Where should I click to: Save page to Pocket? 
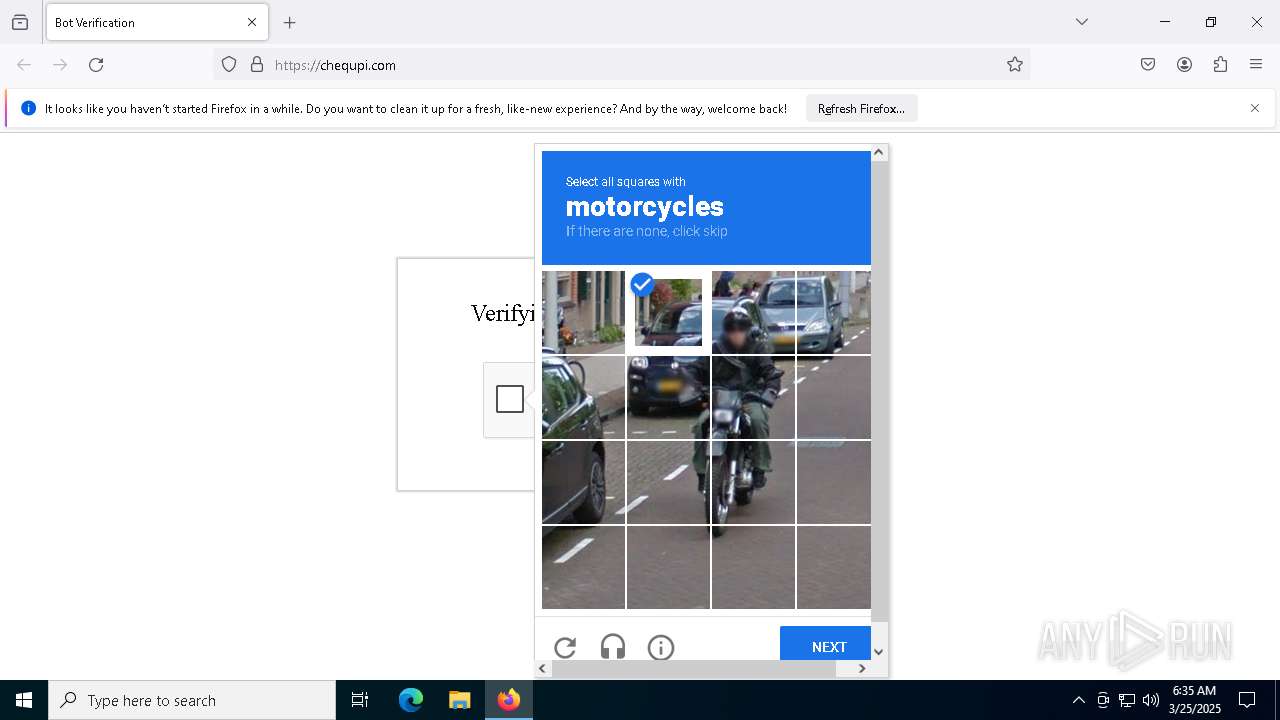click(x=1148, y=65)
